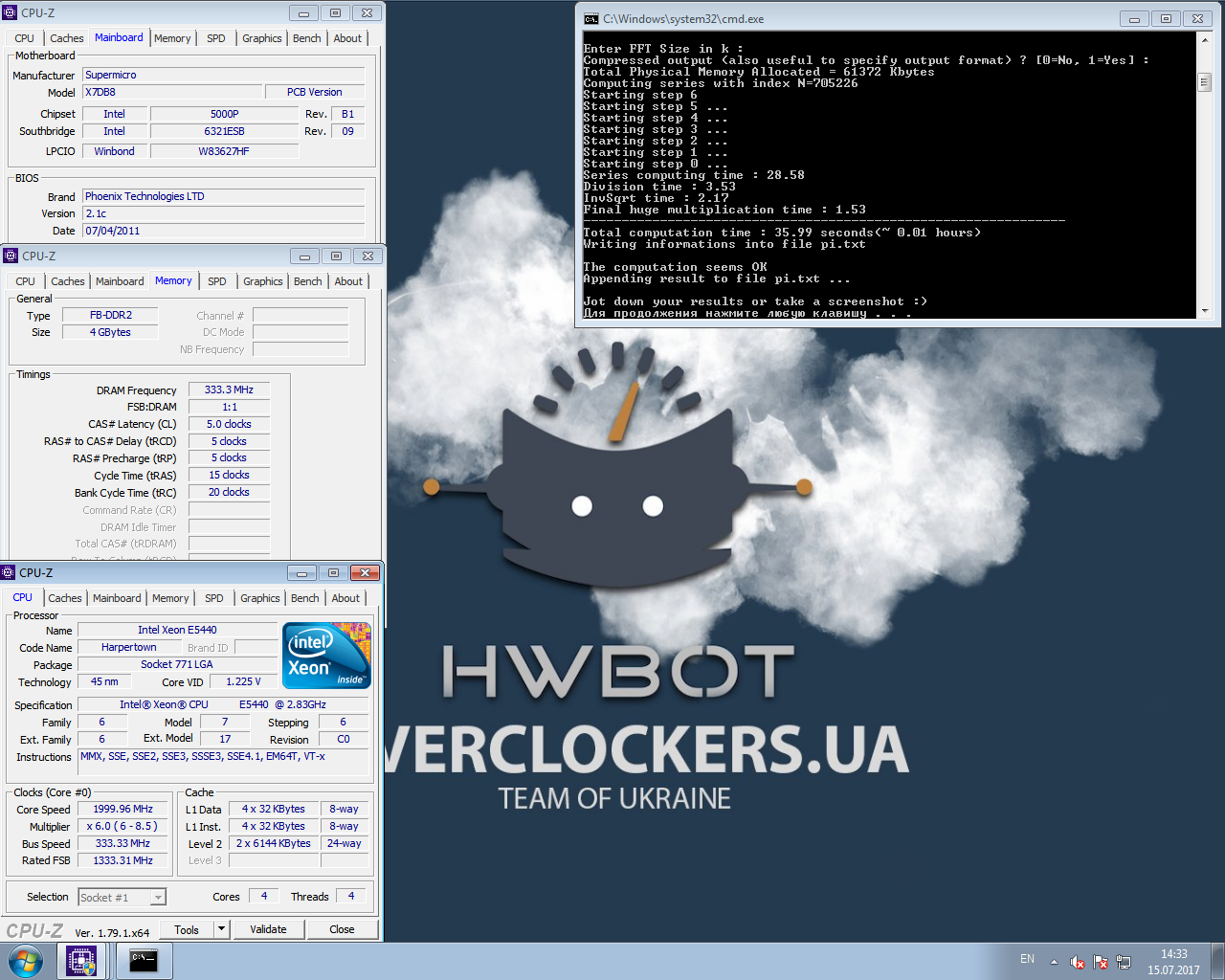Click Multiplier value x 6.0

122,826
